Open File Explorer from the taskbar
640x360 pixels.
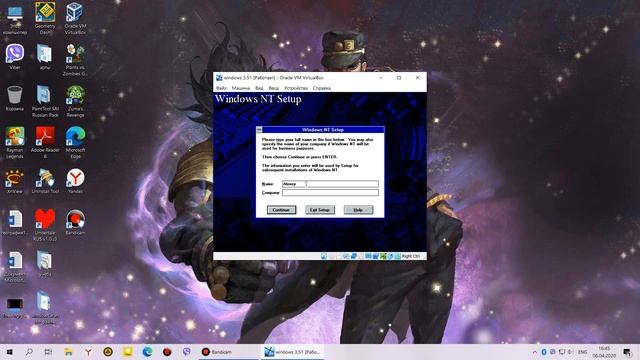pos(68,352)
